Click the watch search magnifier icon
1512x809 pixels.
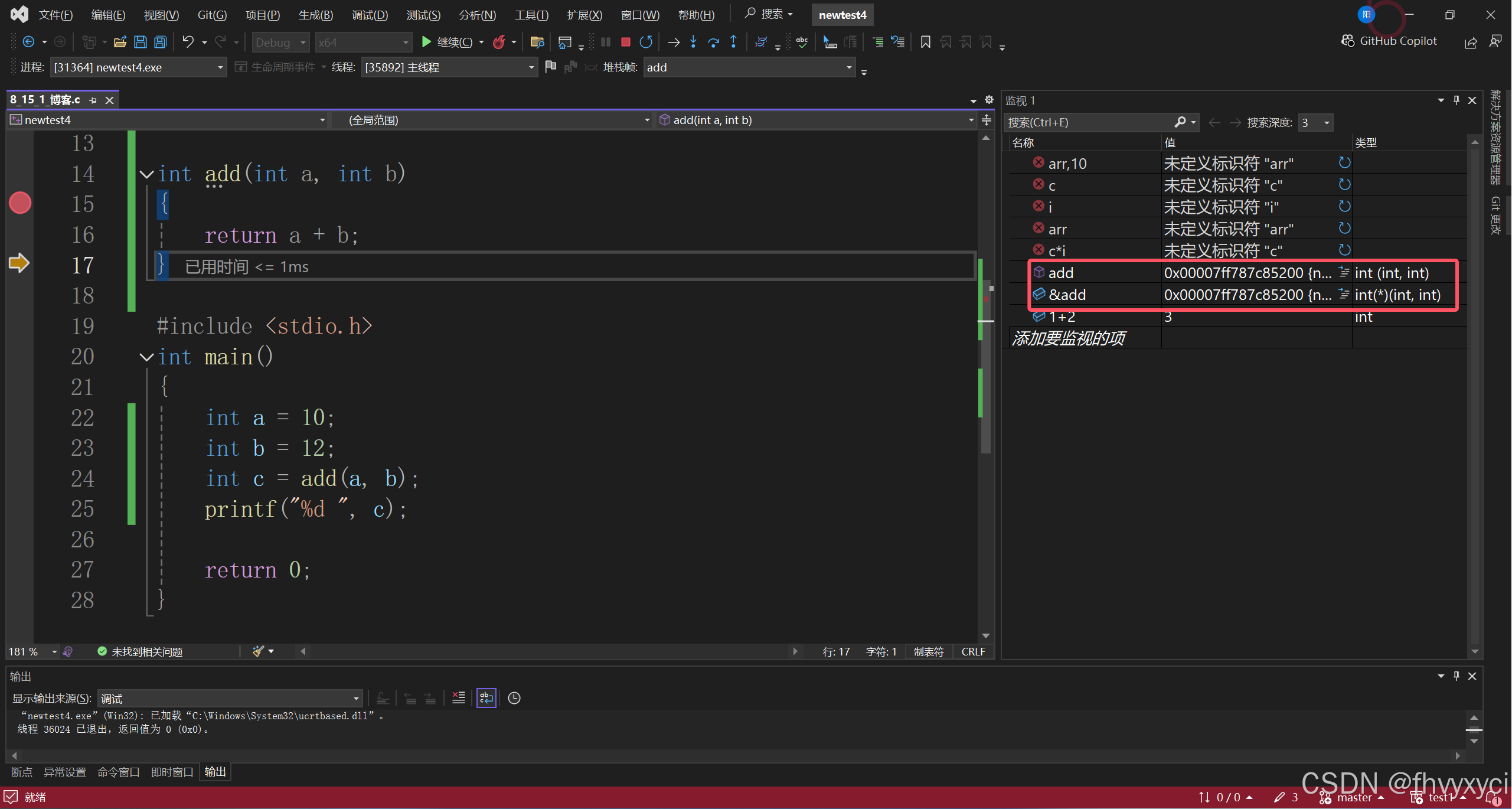tap(1180, 122)
